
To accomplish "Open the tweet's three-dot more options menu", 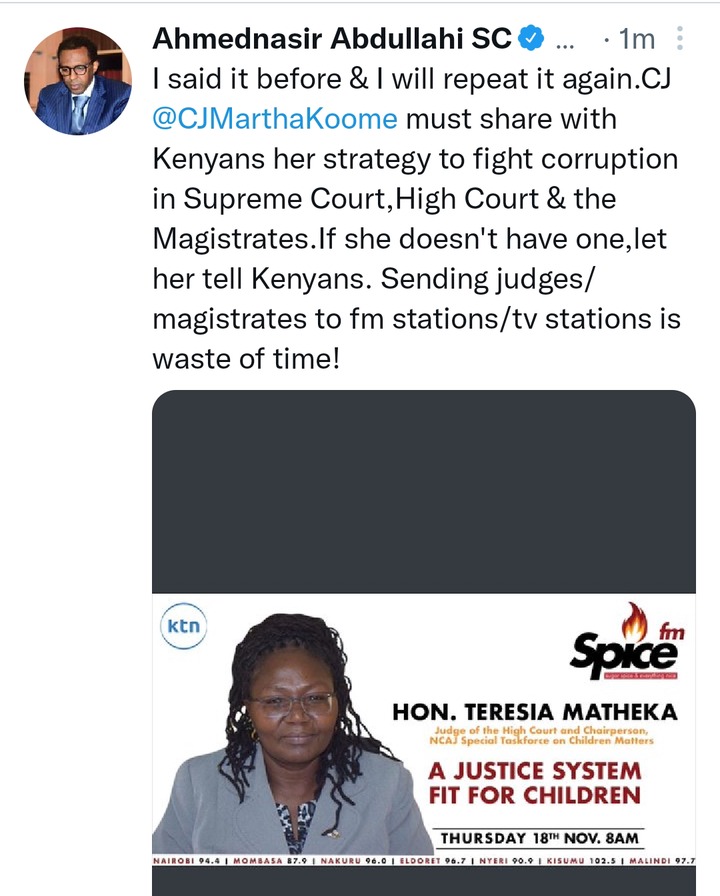I will pos(679,38).
